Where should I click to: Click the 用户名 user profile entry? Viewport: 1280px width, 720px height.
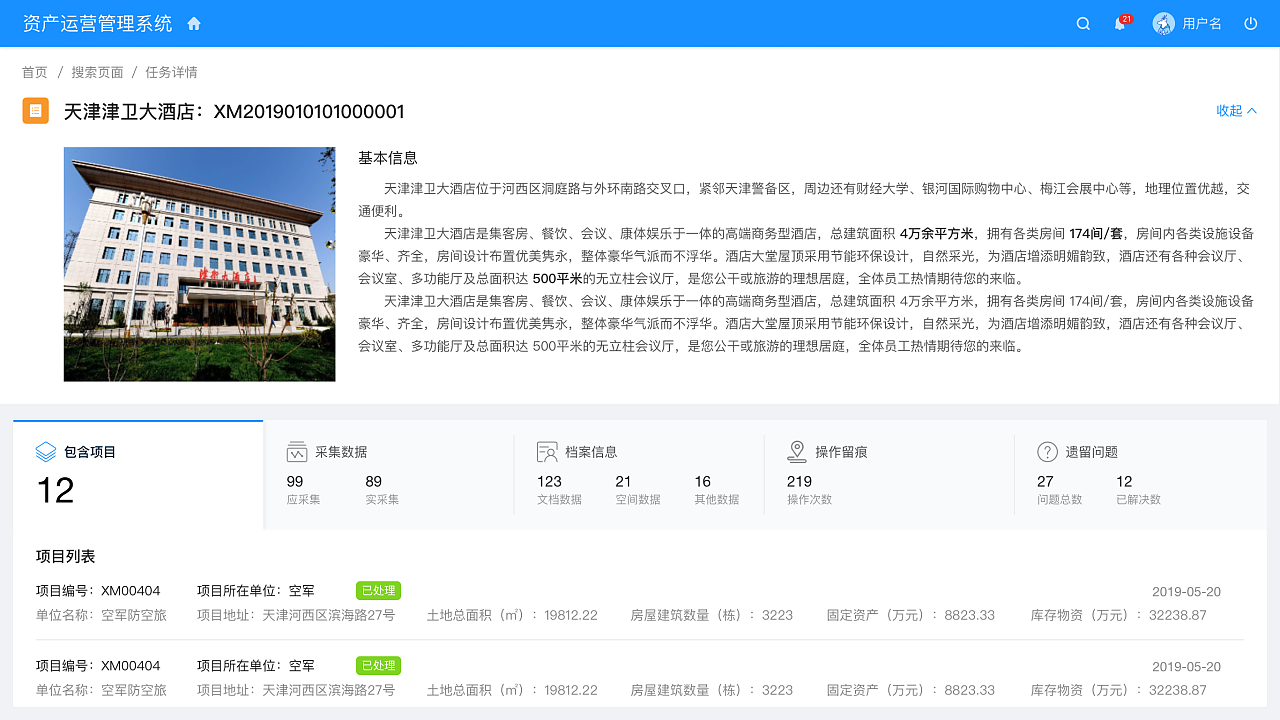(1201, 23)
